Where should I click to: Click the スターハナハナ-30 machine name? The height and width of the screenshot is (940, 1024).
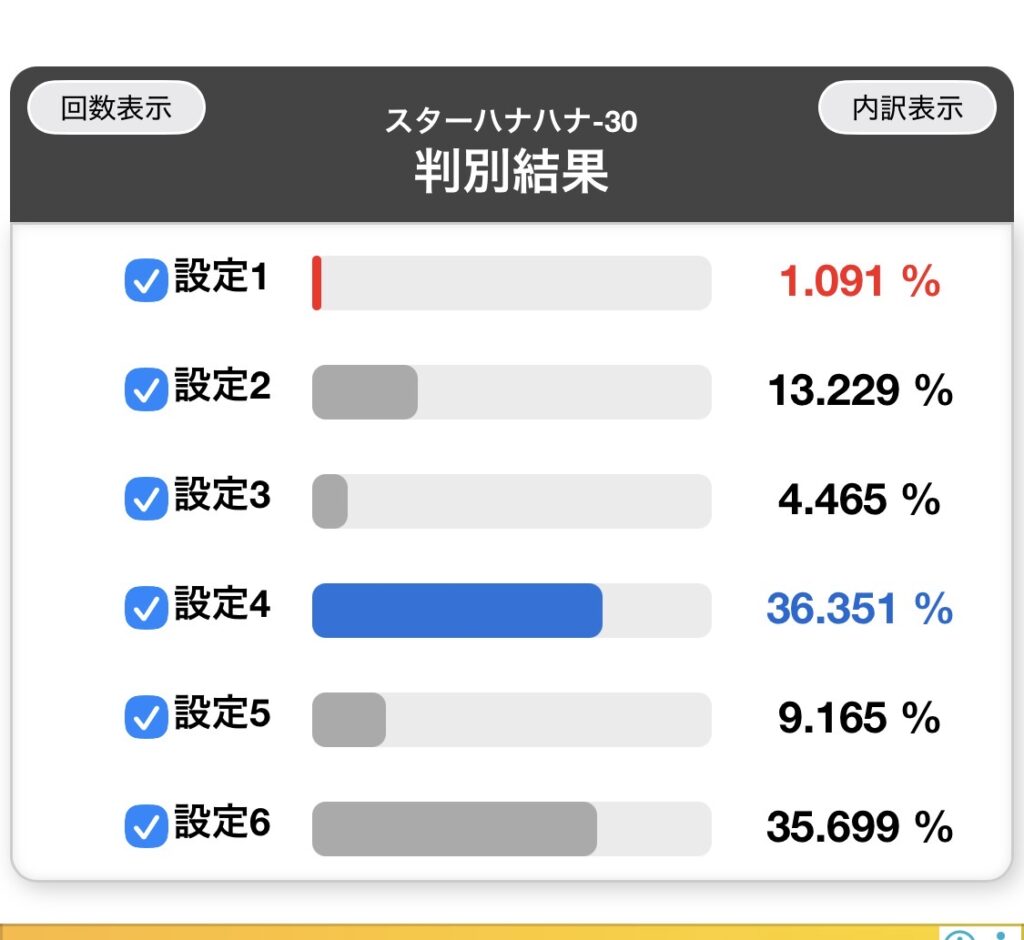(x=512, y=122)
